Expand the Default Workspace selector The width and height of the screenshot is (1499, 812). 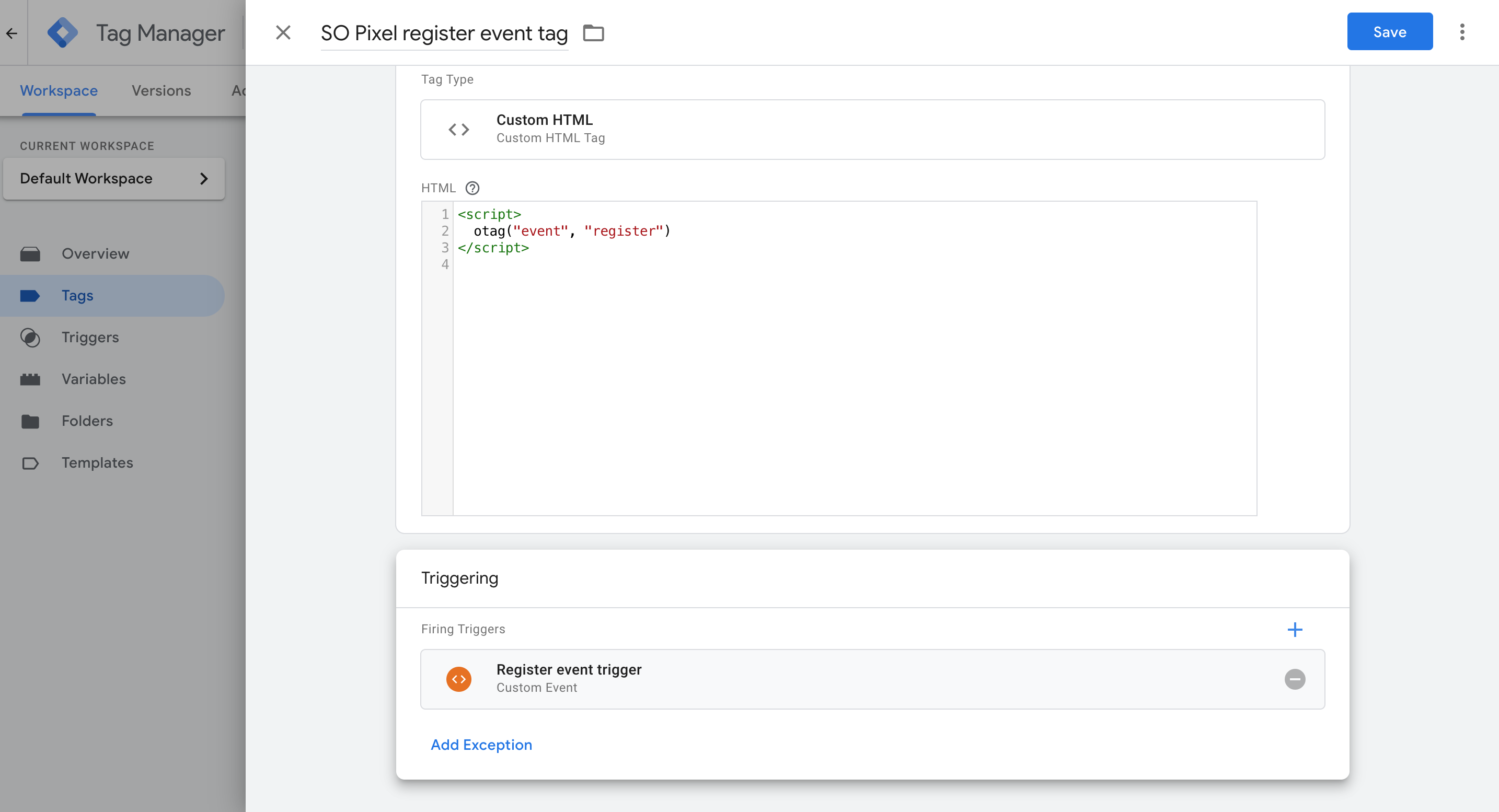(113, 179)
